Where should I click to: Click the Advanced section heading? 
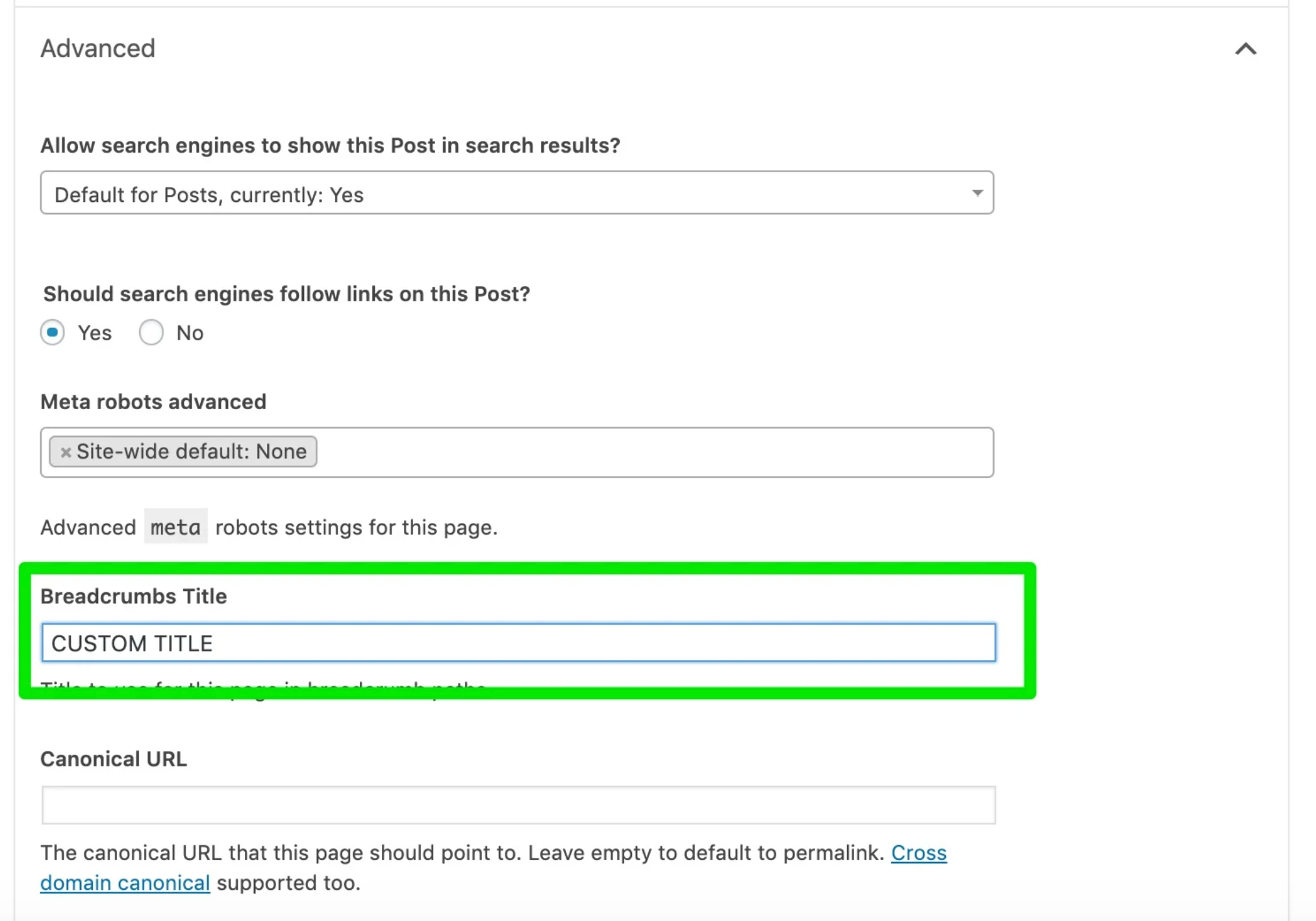pyautogui.click(x=98, y=49)
